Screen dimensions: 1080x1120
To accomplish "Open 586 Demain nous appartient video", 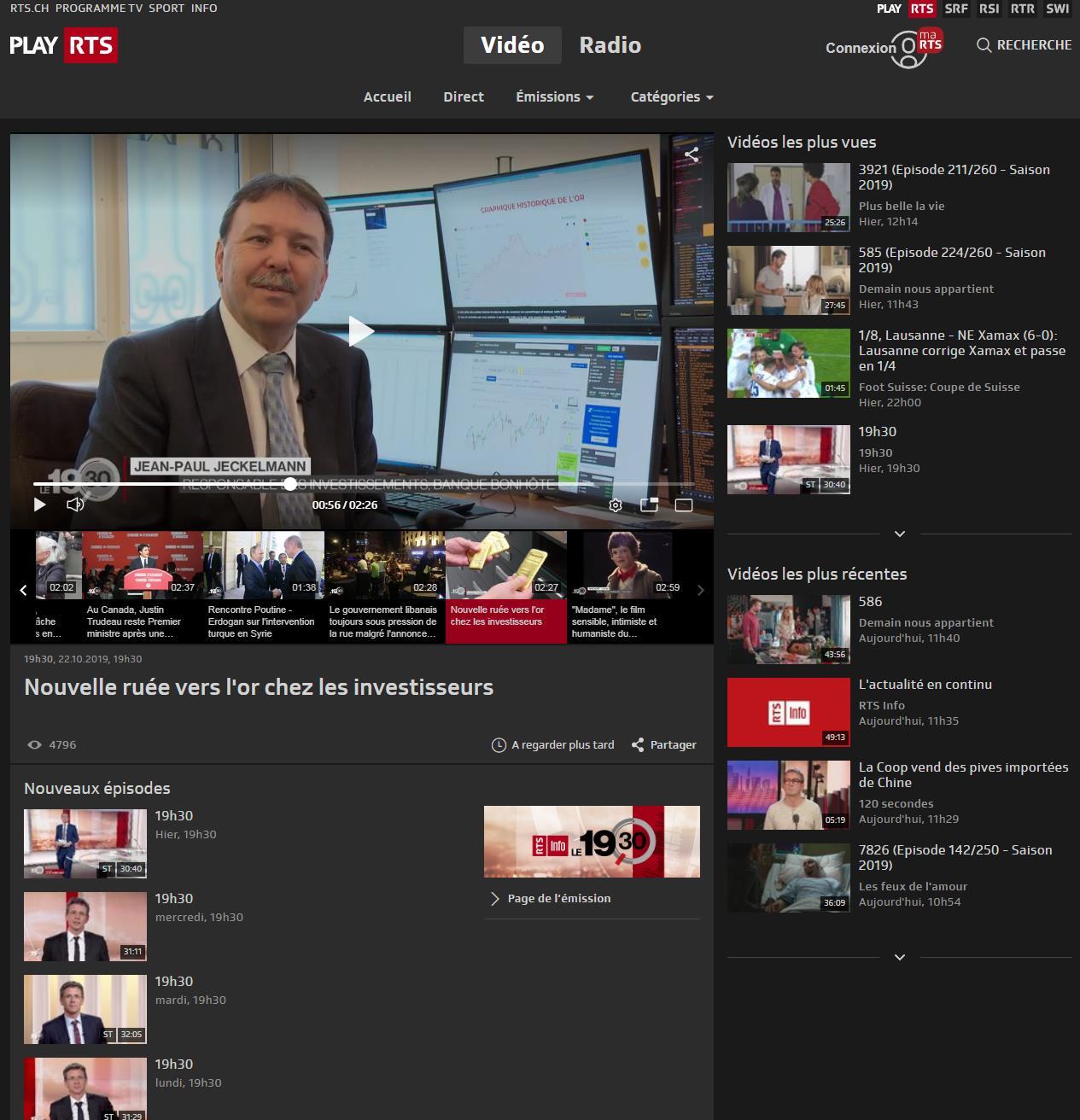I will pyautogui.click(x=899, y=629).
